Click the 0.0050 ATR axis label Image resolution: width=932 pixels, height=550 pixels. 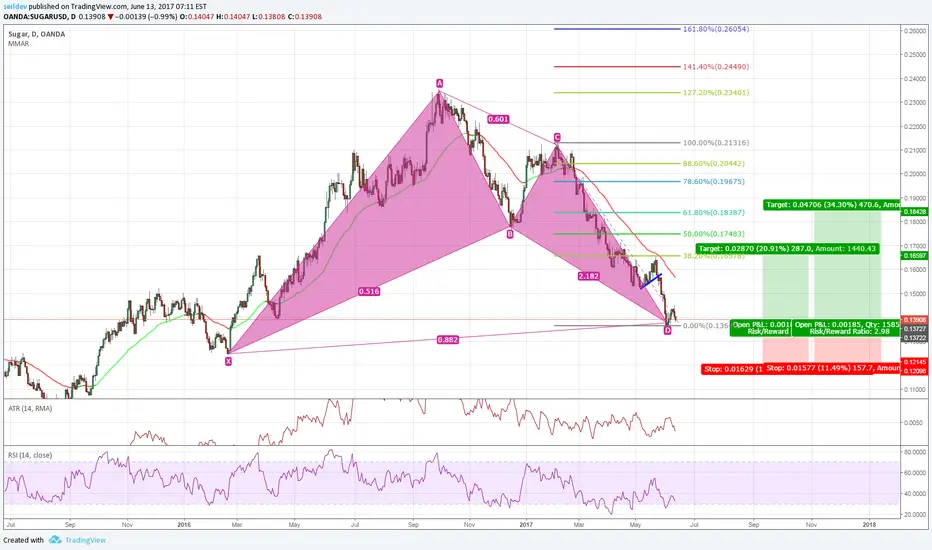coord(914,423)
